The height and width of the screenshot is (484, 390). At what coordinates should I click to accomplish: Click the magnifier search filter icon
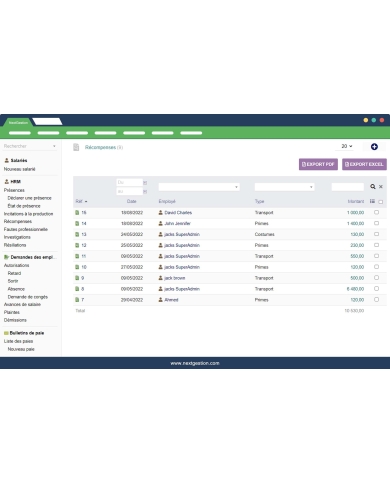373,187
